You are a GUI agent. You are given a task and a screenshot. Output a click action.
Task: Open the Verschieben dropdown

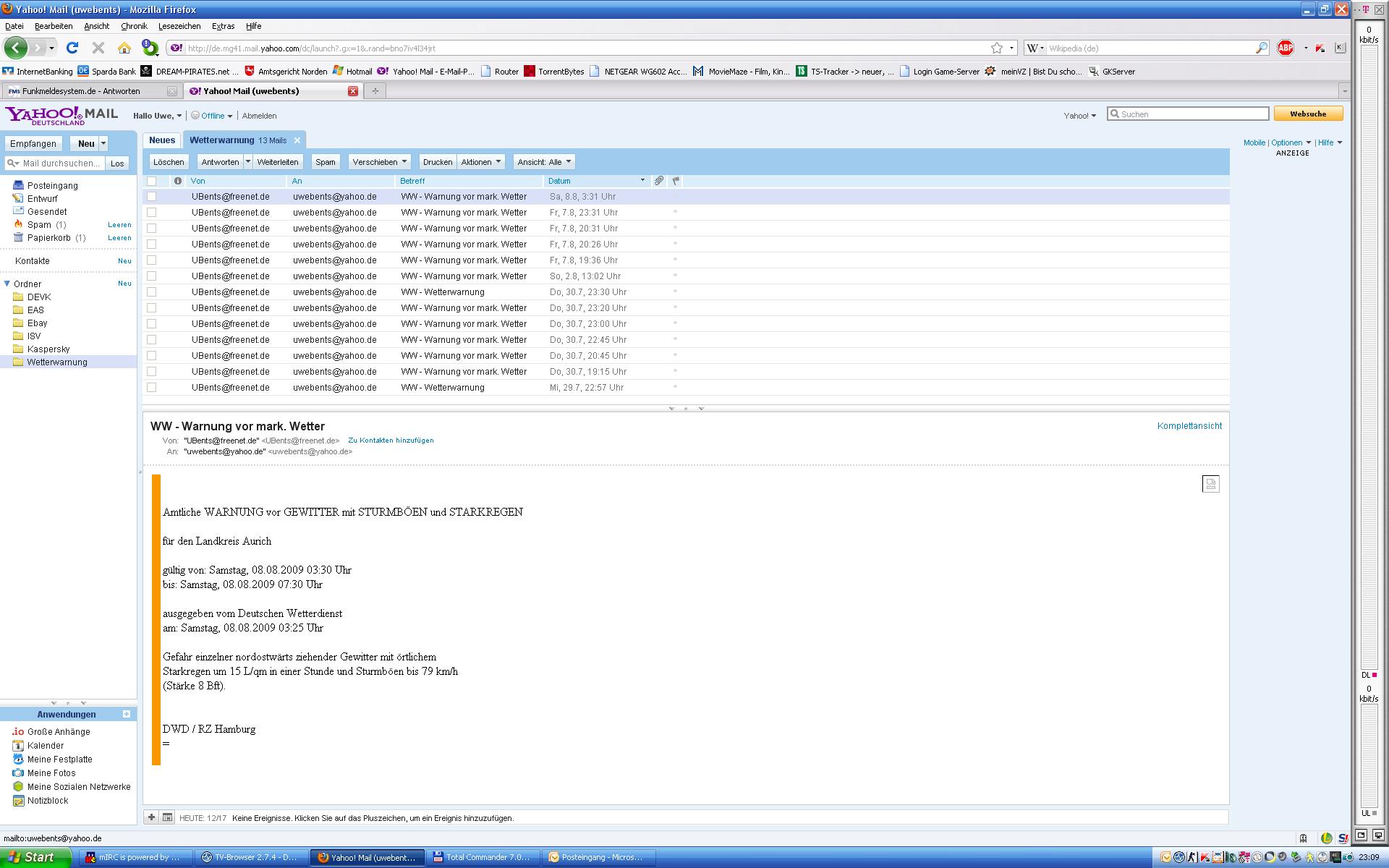coord(380,162)
